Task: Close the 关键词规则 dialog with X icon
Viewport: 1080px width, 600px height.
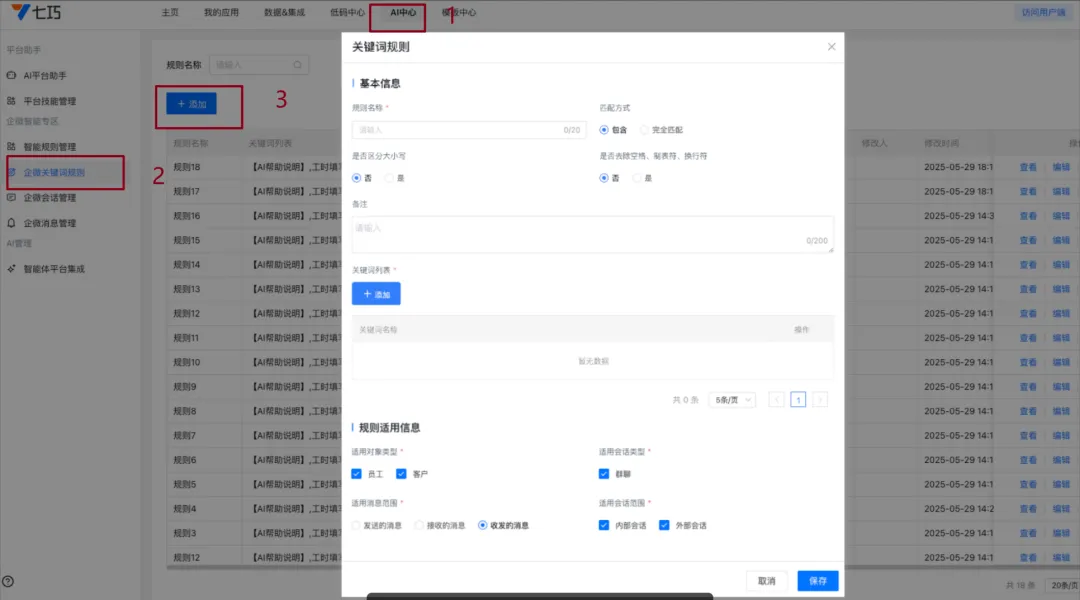Action: 831,47
